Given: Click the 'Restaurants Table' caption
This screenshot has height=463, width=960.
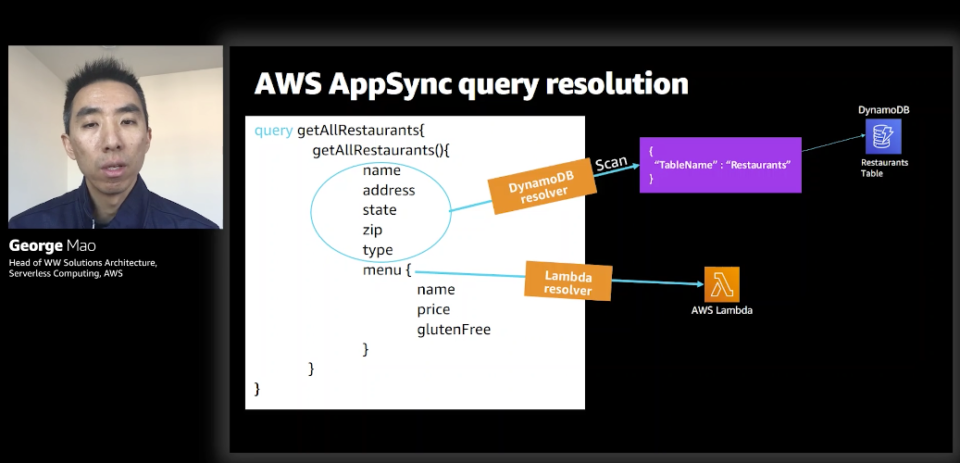Looking at the screenshot, I should (x=885, y=168).
